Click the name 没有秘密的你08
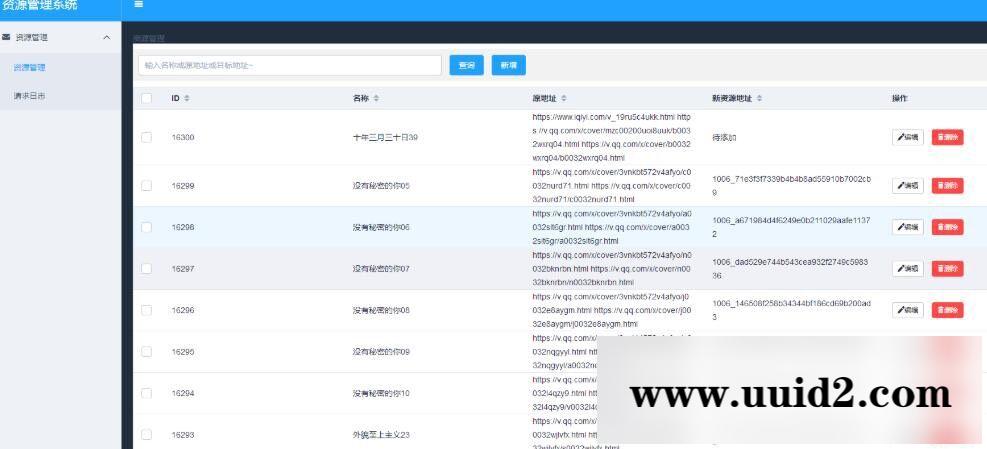 [381, 310]
